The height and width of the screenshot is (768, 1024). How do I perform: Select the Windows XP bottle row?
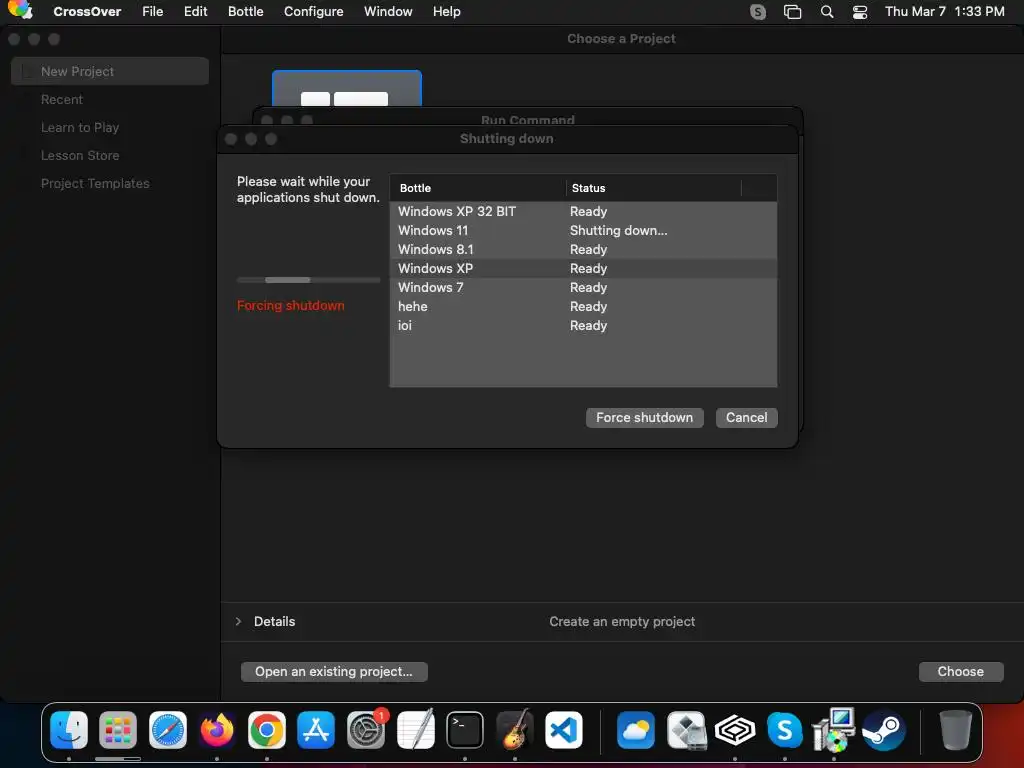583,268
